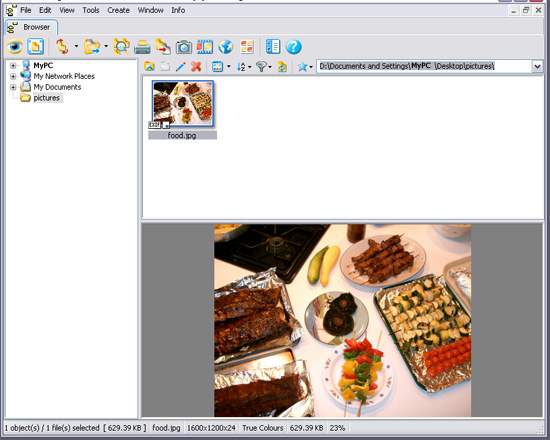
Task: Open the Search magnifier icon in toolbar
Action: (121, 47)
